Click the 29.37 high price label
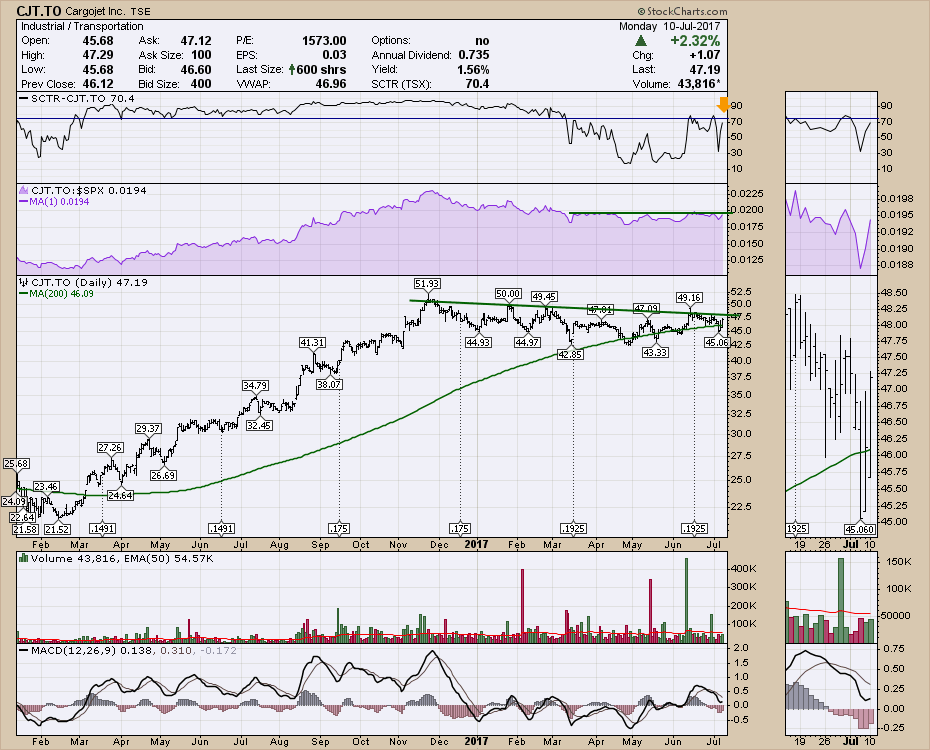 pyautogui.click(x=148, y=428)
